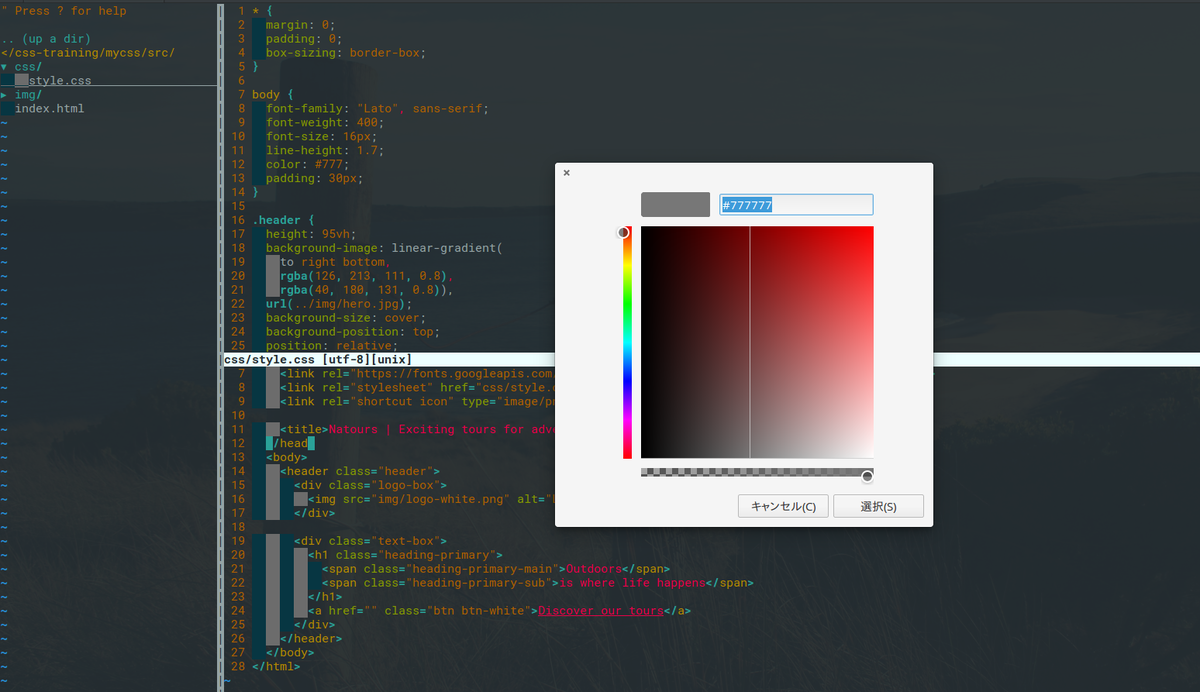The height and width of the screenshot is (692, 1200).
Task: Click the "Discover our tours" anchor text
Action: coord(601,613)
